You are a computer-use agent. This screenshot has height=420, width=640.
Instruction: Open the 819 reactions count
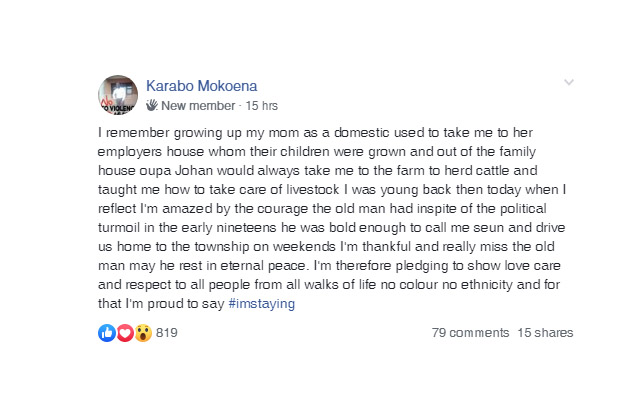point(167,333)
